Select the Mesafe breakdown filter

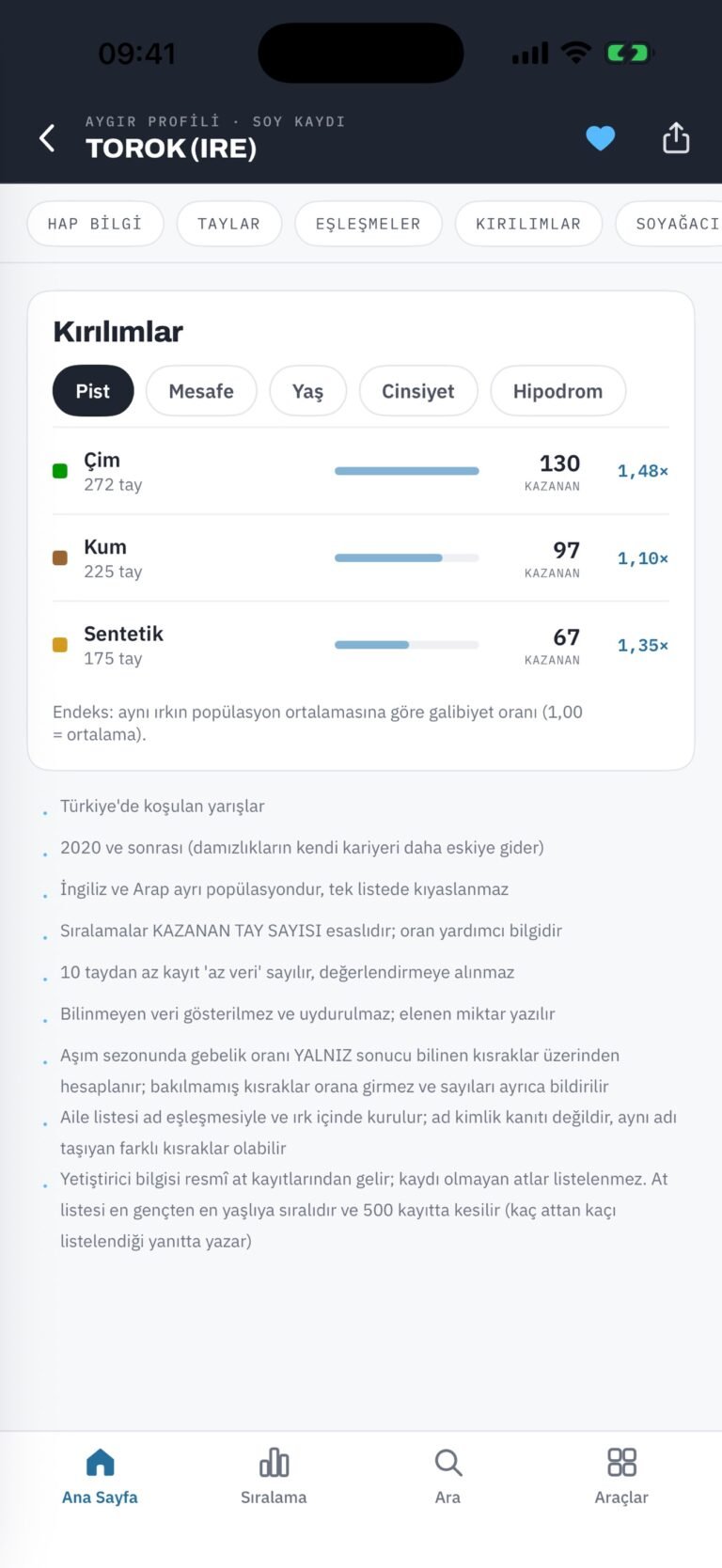click(x=201, y=391)
